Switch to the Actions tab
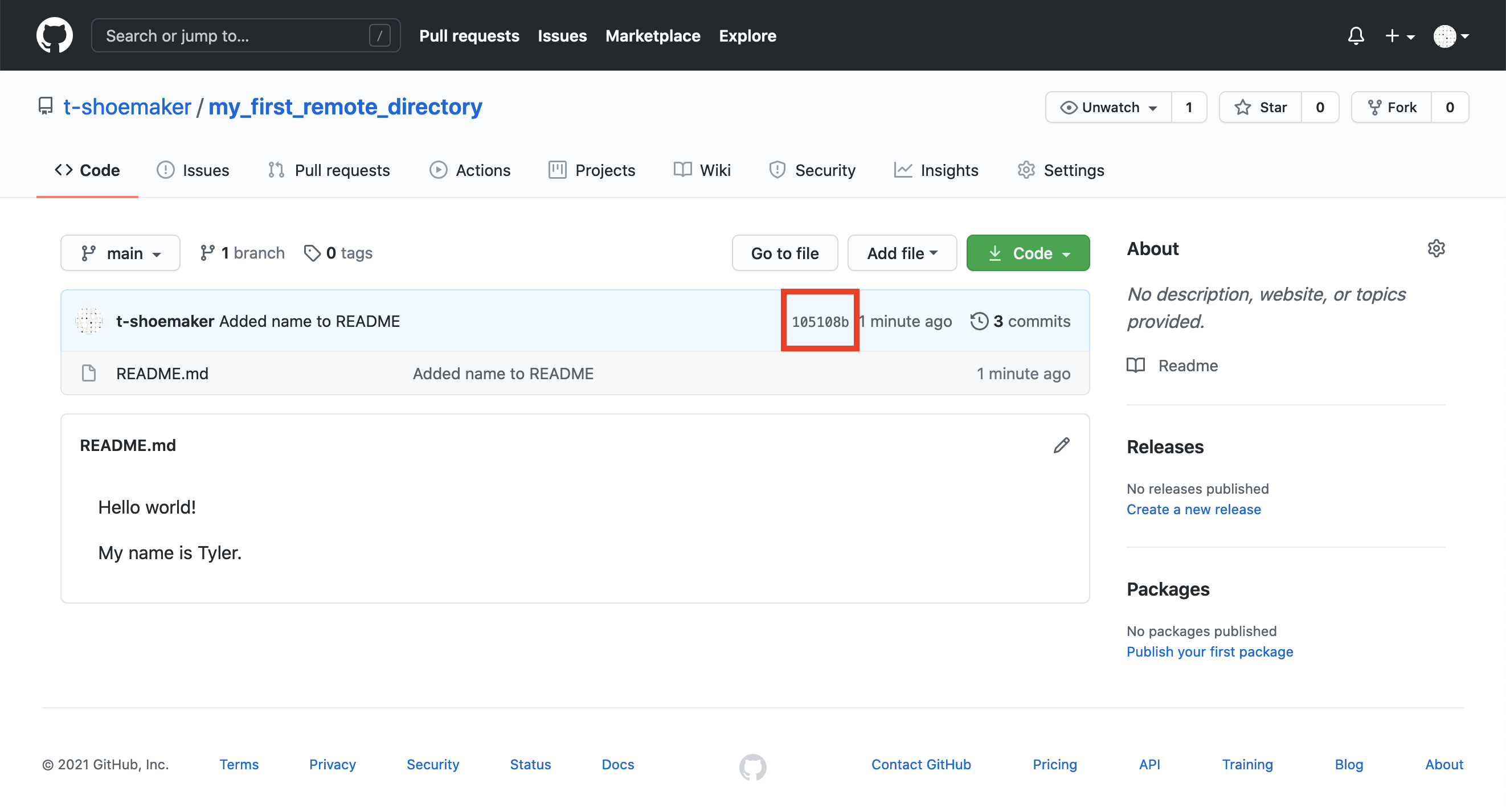1506x812 pixels. coord(470,170)
